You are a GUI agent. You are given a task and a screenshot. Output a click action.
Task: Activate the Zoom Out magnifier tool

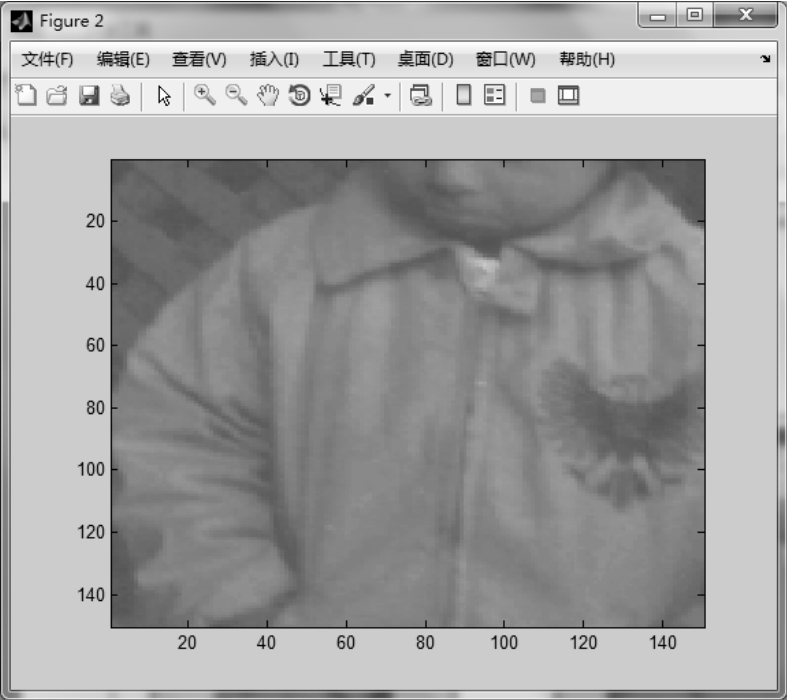click(236, 95)
